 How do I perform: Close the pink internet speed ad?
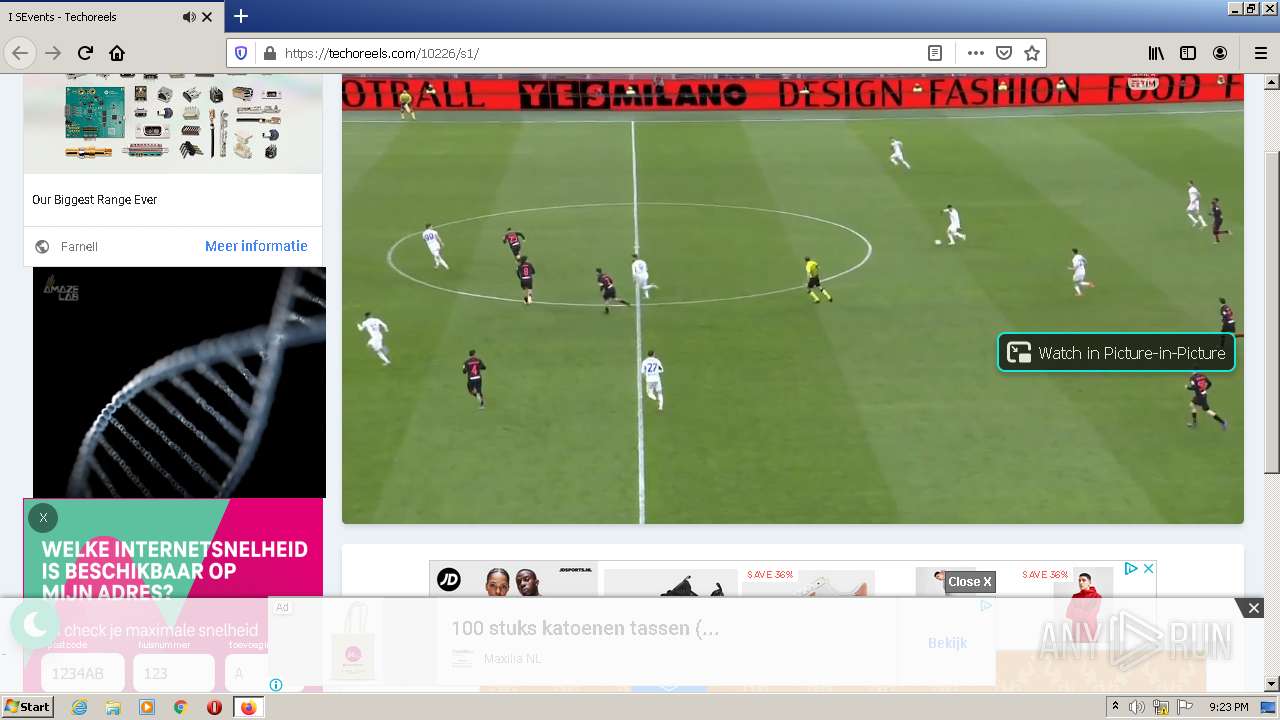(43, 517)
